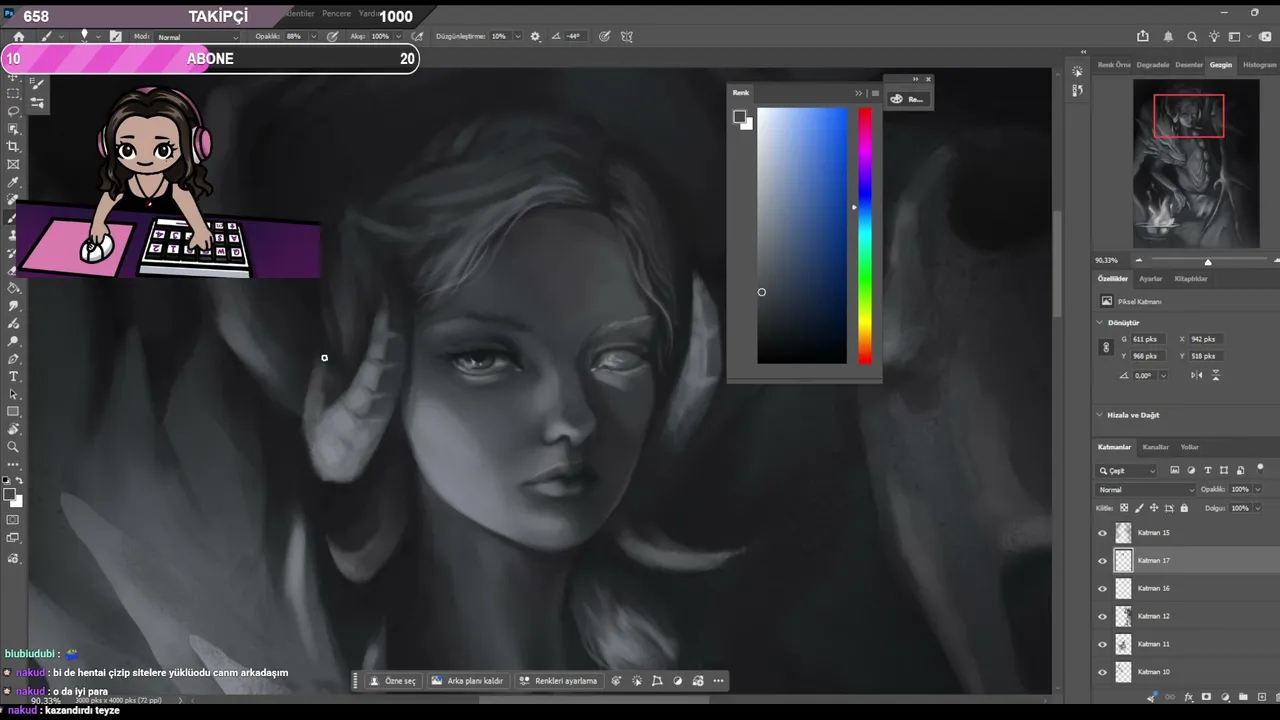Expand the Hizala ve Dağıt section

(1100, 415)
